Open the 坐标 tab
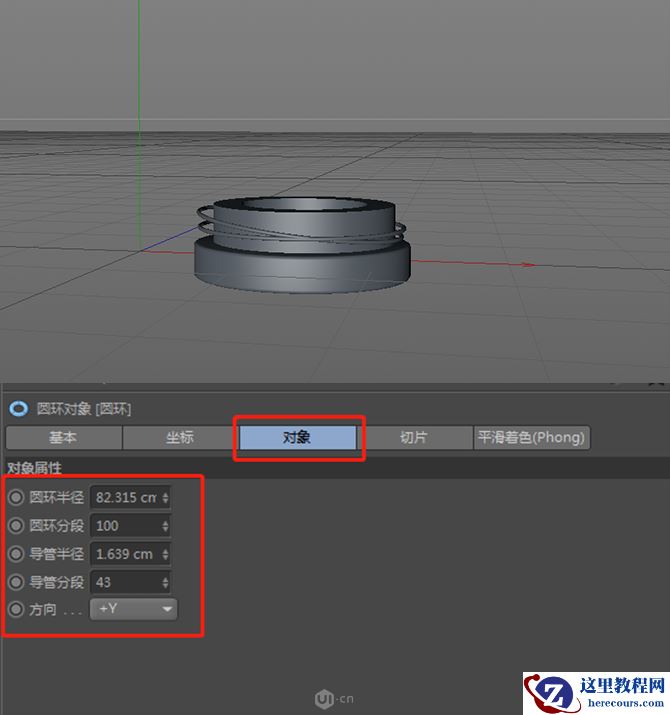Screen dimensions: 670x715 pos(180,437)
